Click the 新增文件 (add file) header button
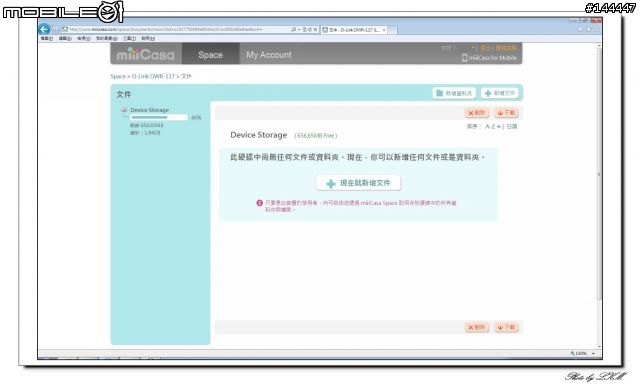Screen dimensions: 640x388 coord(500,93)
